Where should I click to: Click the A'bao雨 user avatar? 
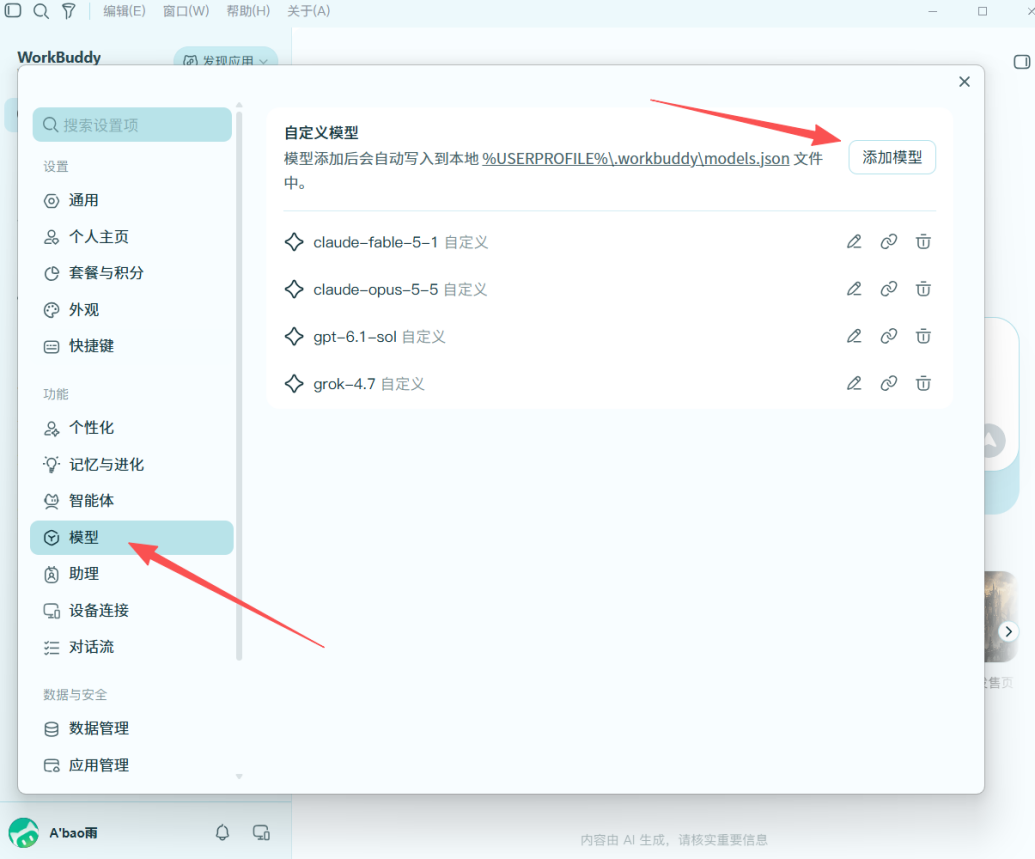(24, 833)
